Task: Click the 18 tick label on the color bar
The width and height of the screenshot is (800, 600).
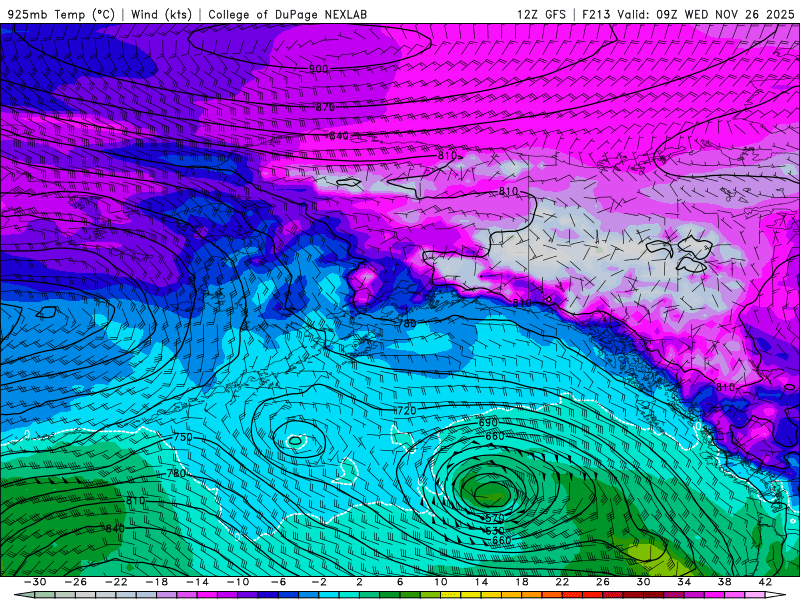Action: (x=522, y=582)
